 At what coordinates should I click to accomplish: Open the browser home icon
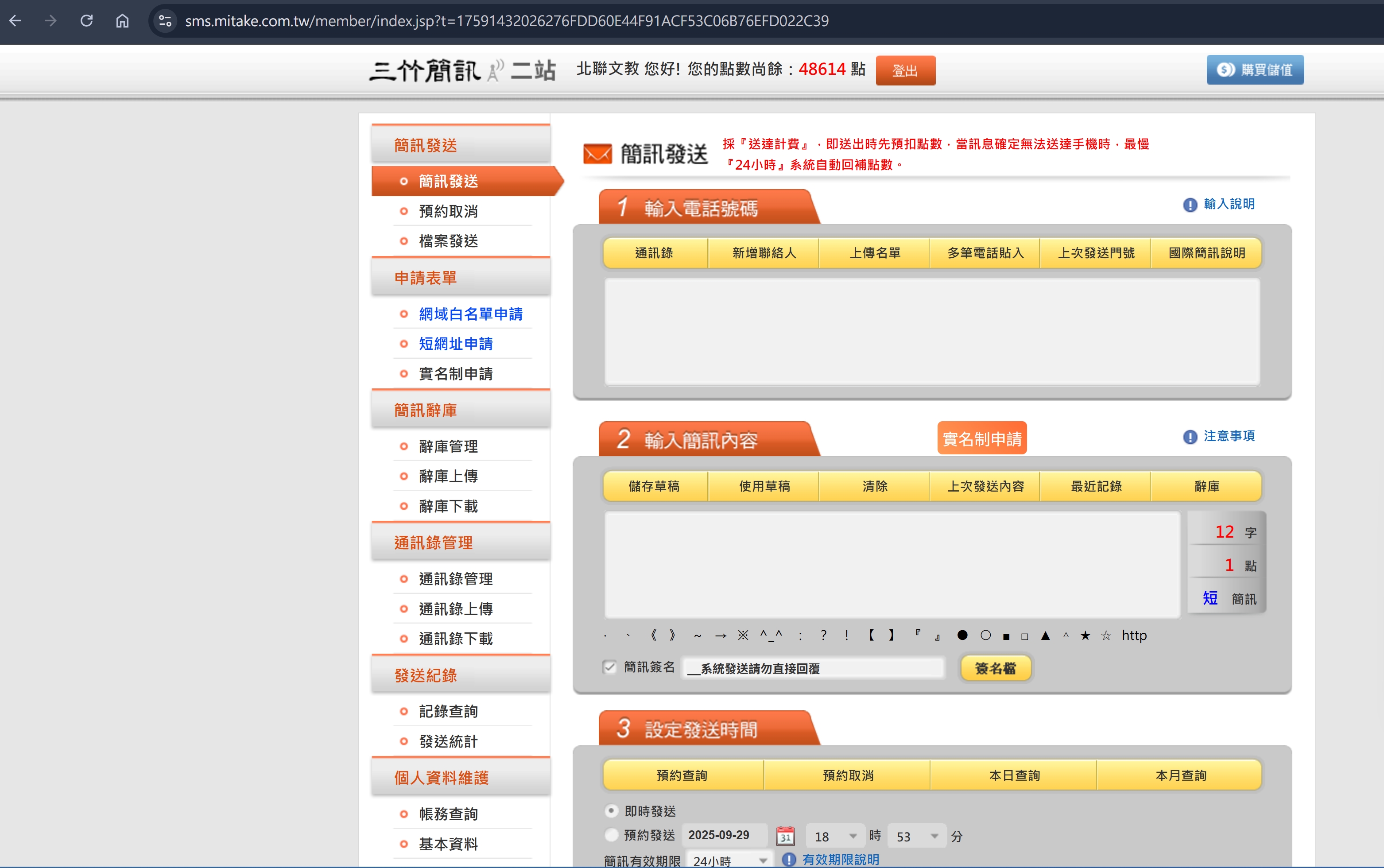point(122,21)
